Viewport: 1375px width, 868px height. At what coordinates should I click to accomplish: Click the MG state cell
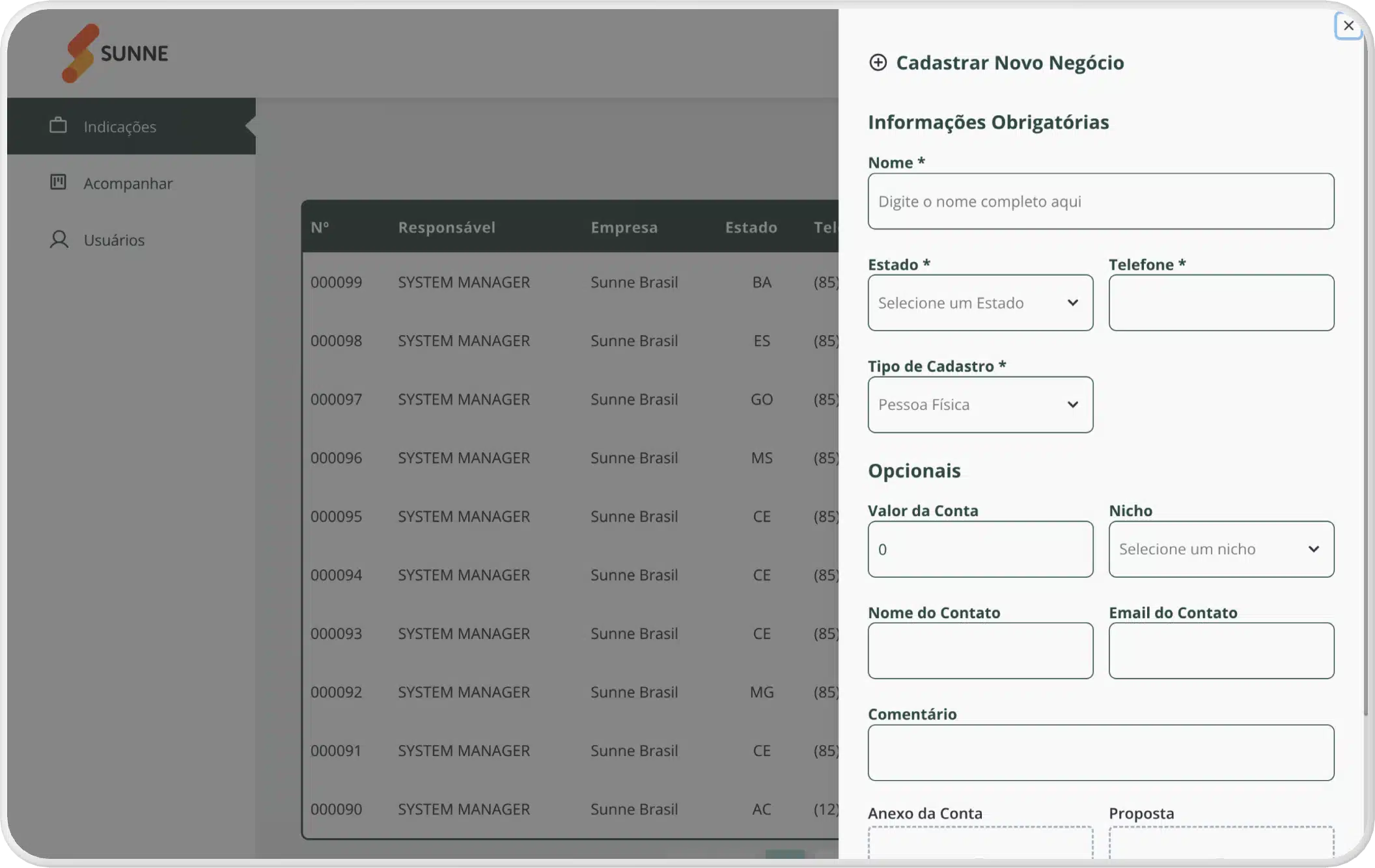click(x=762, y=692)
